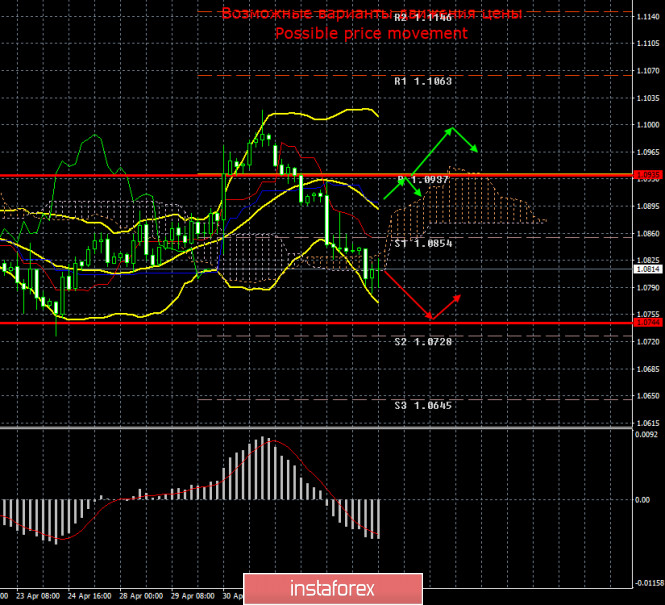The width and height of the screenshot is (665, 605).
Task: Click the 1.0860 price axis label
Action: (x=648, y=234)
